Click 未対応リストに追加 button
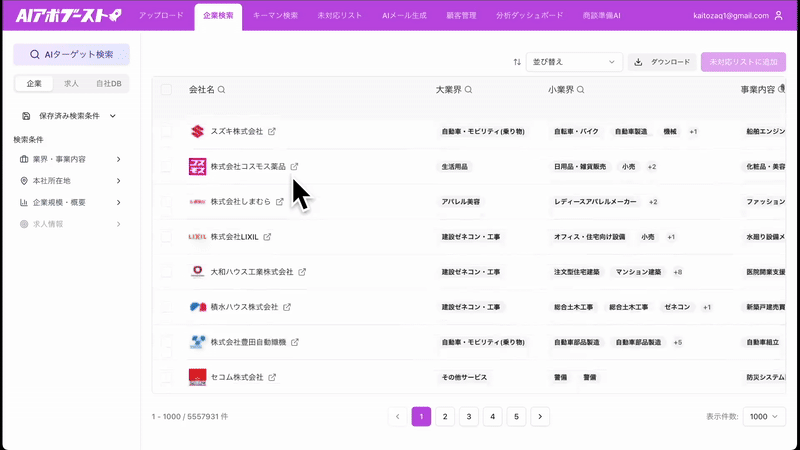This screenshot has width=800, height=450. tap(743, 62)
